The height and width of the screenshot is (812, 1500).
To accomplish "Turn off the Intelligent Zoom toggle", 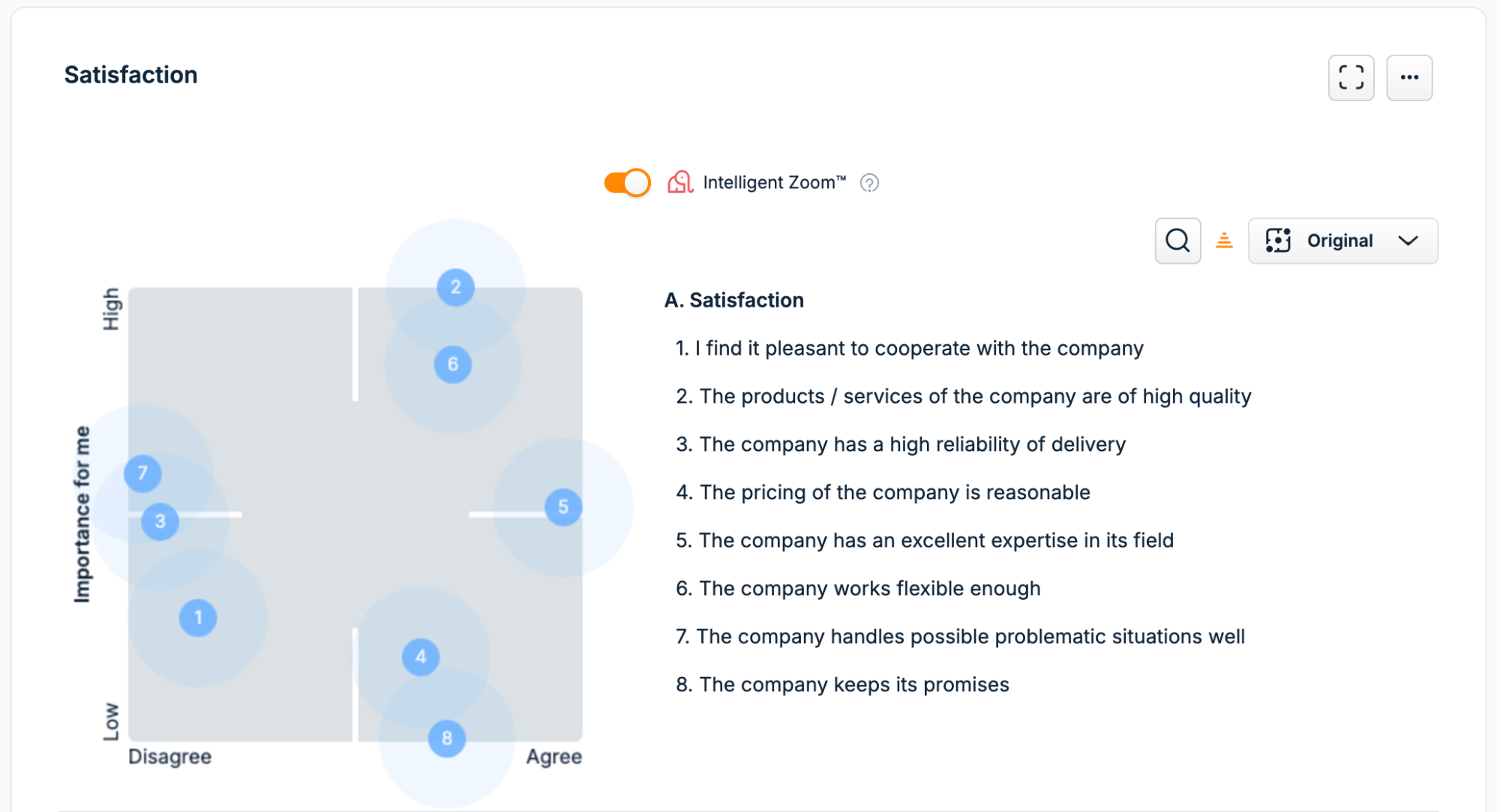I will [x=627, y=182].
